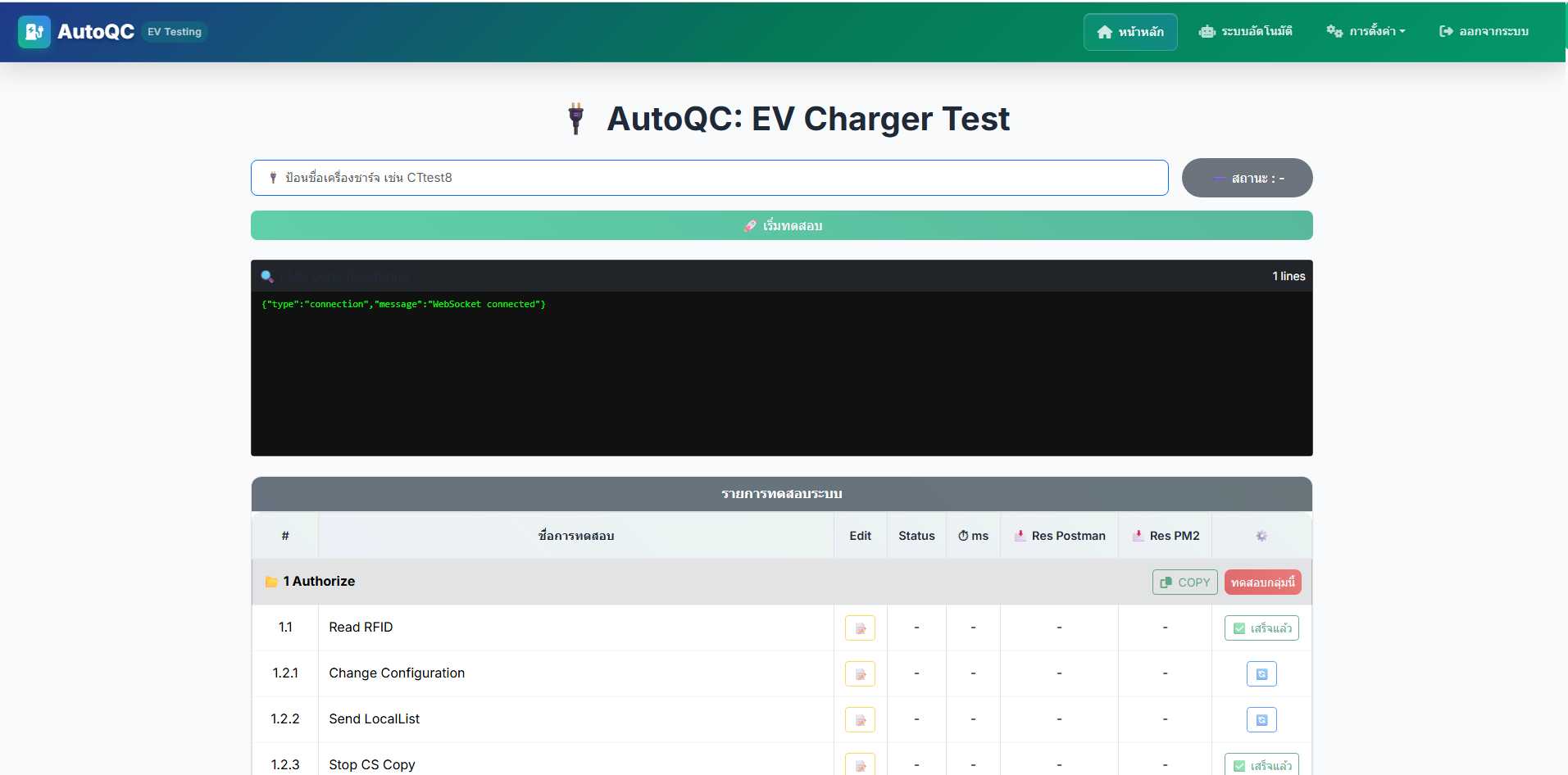Start the test with เริ่มทดสอบ button

781,225
